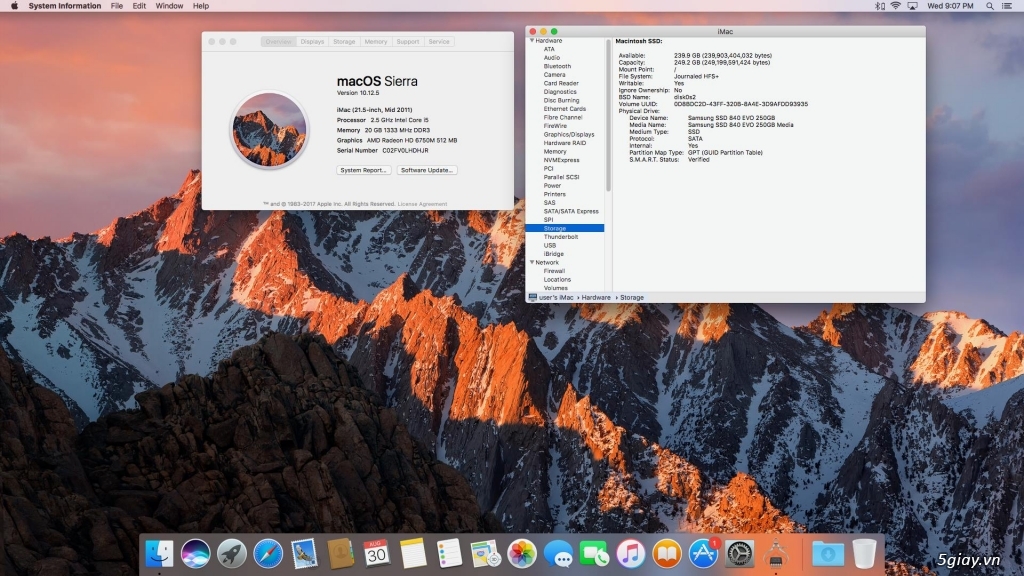1024x576 pixels.
Task: Open iBooks orange book icon
Action: coord(667,554)
